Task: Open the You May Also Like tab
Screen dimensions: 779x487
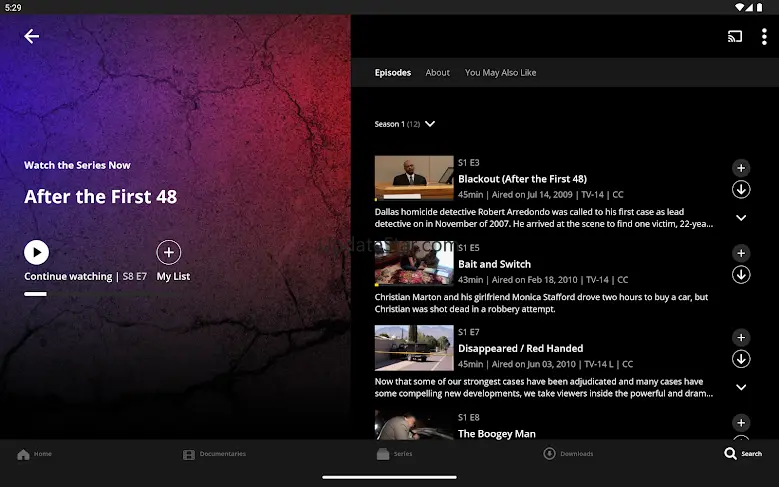Action: (500, 73)
